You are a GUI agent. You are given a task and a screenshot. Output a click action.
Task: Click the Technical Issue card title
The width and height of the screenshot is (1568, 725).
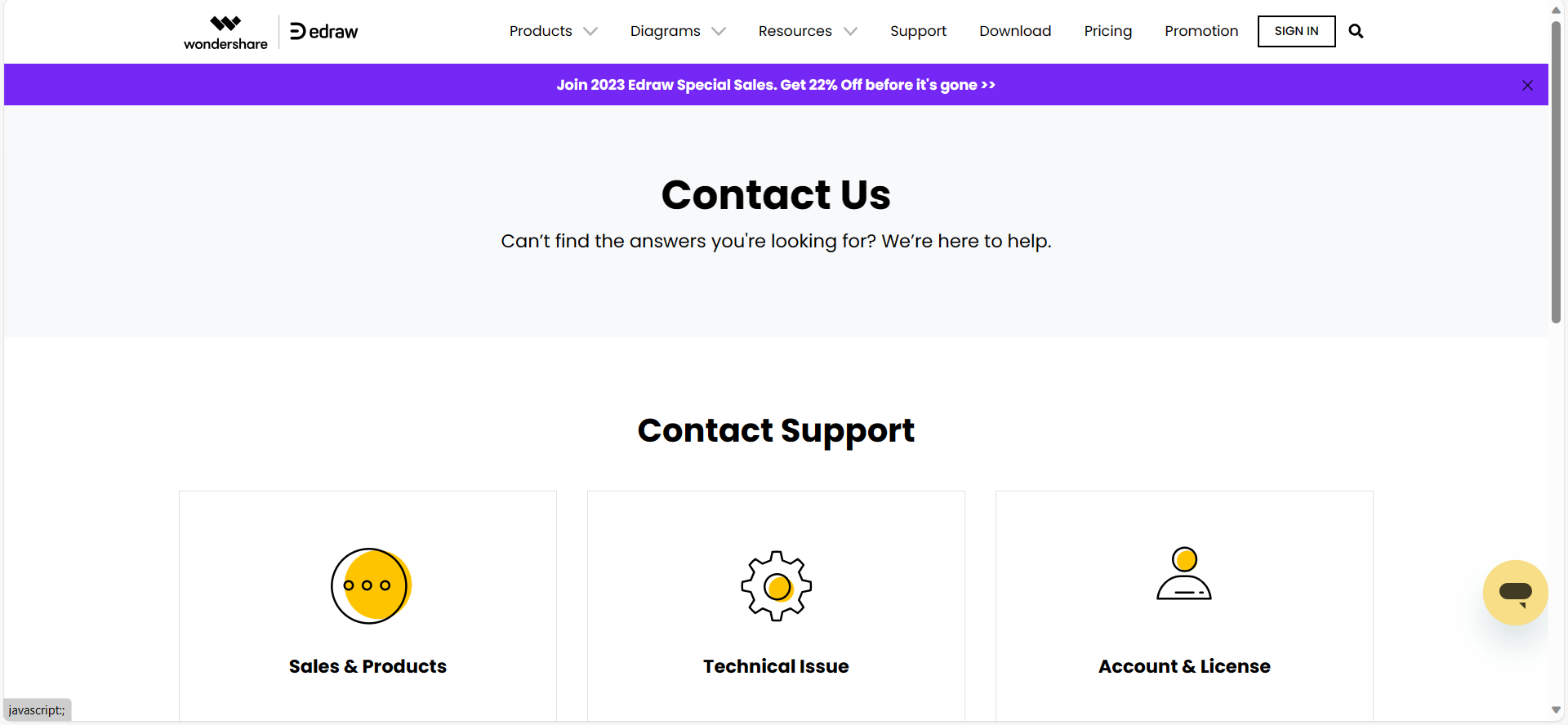click(776, 666)
